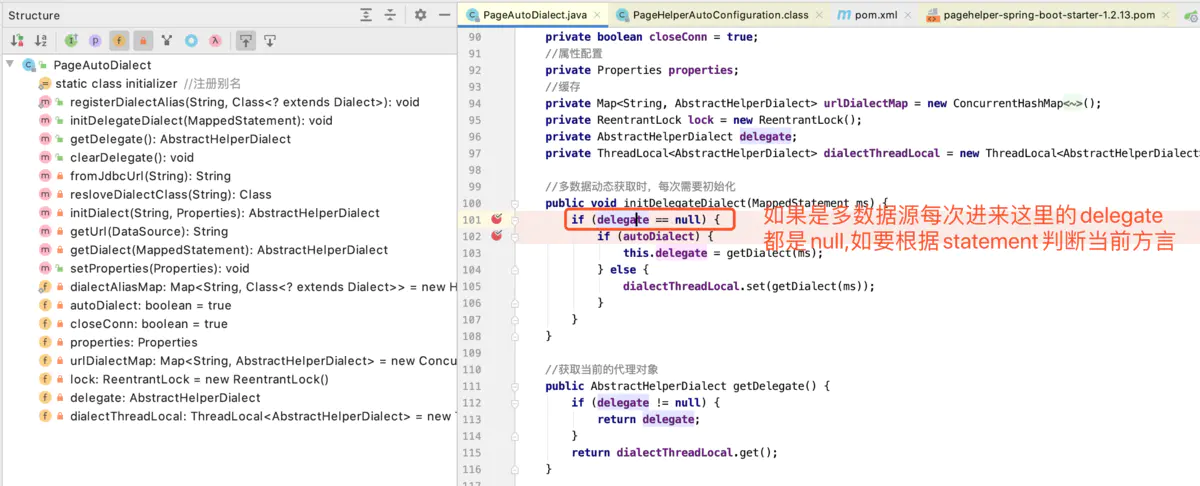The width and height of the screenshot is (1200, 486).
Task: Expand all nodes in Structure panel
Action: pos(367,15)
